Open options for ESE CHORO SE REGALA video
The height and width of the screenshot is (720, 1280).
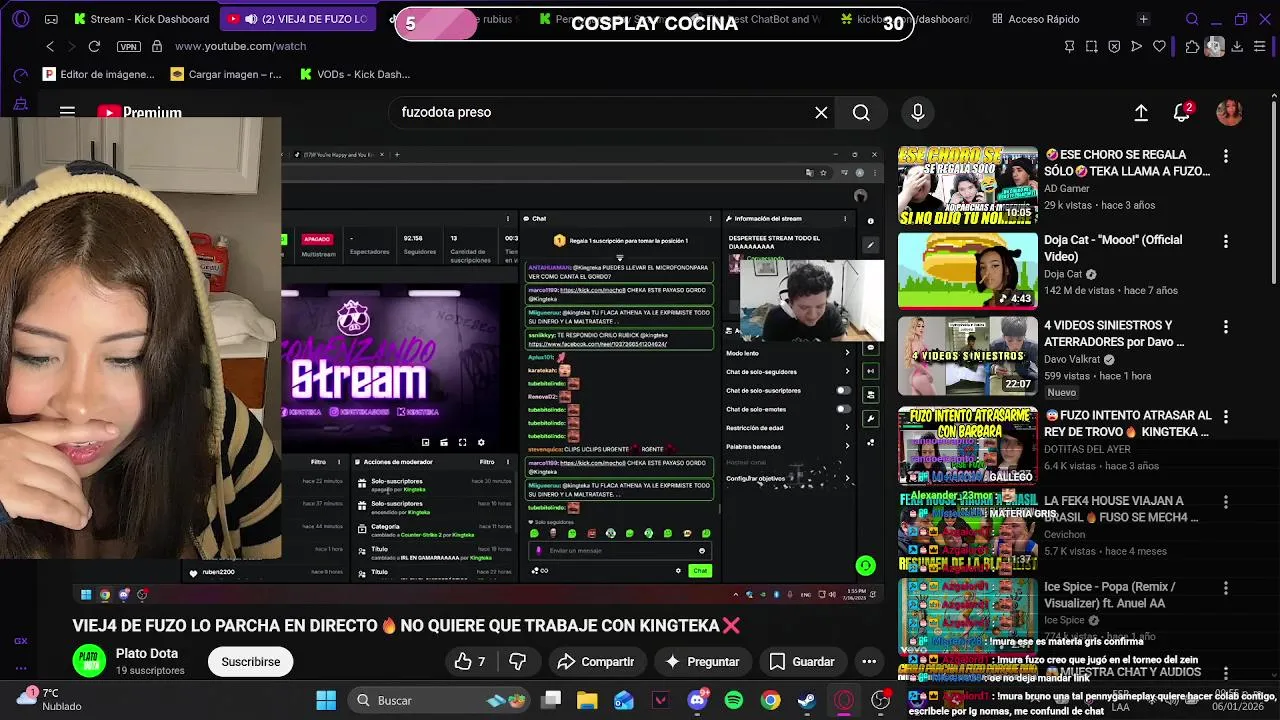(x=1225, y=156)
